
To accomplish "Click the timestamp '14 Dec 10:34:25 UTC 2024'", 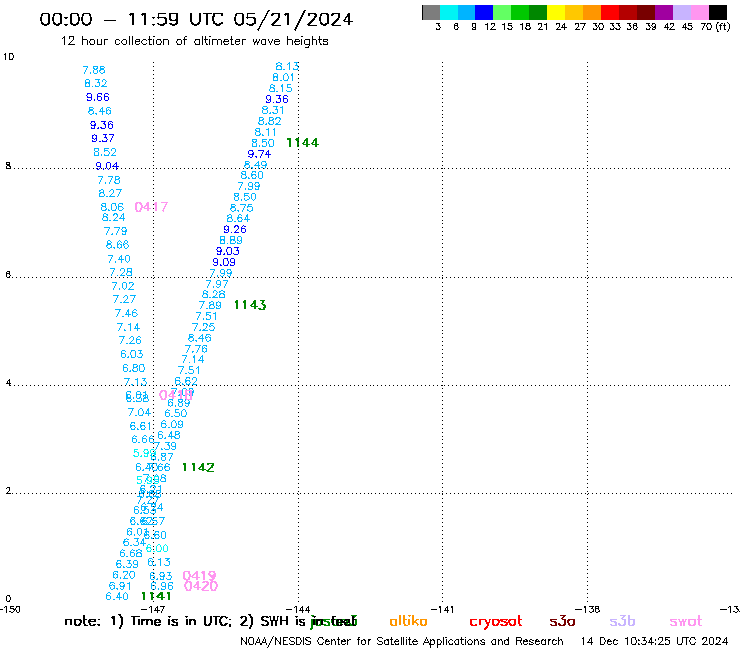I will click(655, 642).
